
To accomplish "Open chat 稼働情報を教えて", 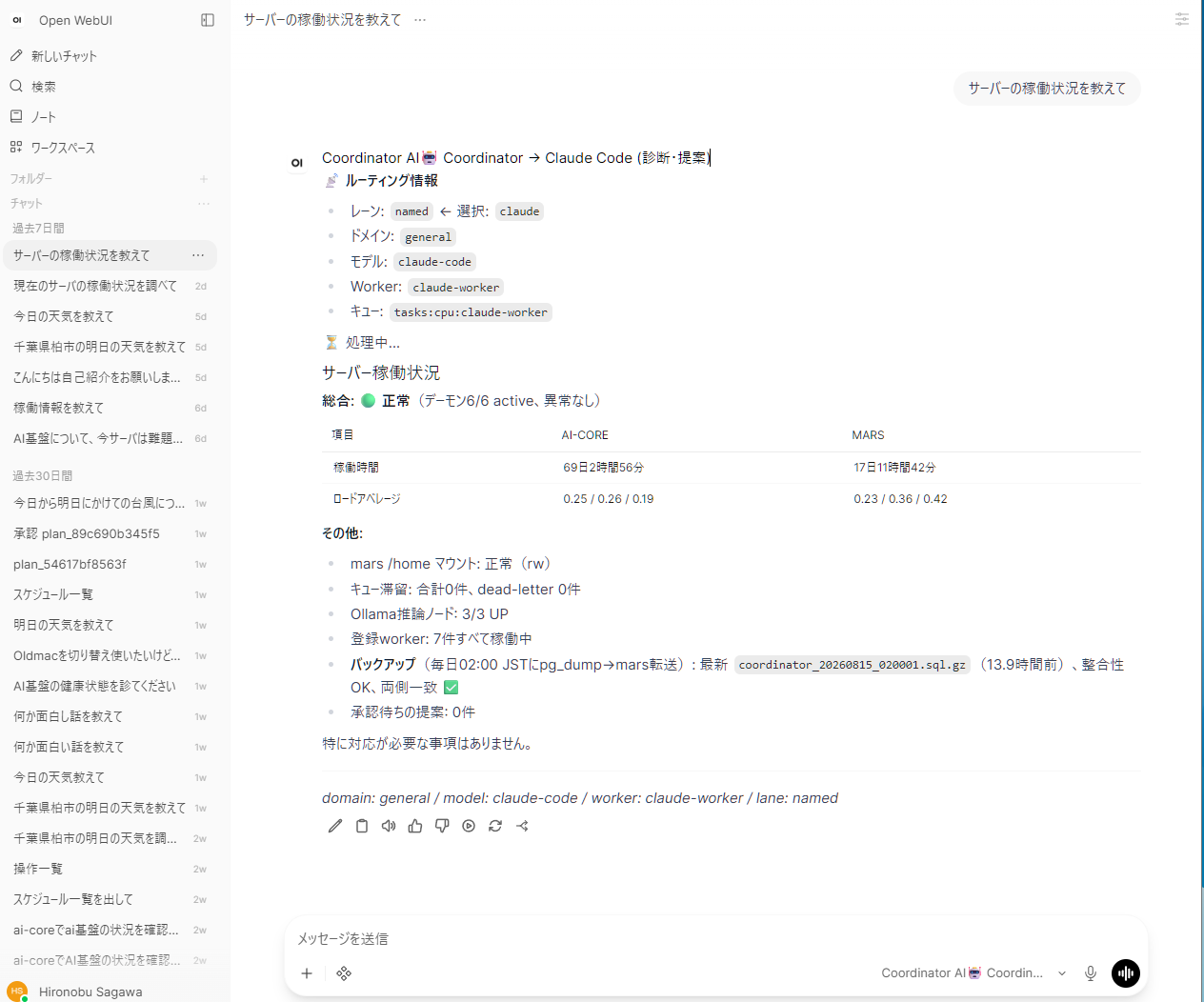I will [110, 408].
